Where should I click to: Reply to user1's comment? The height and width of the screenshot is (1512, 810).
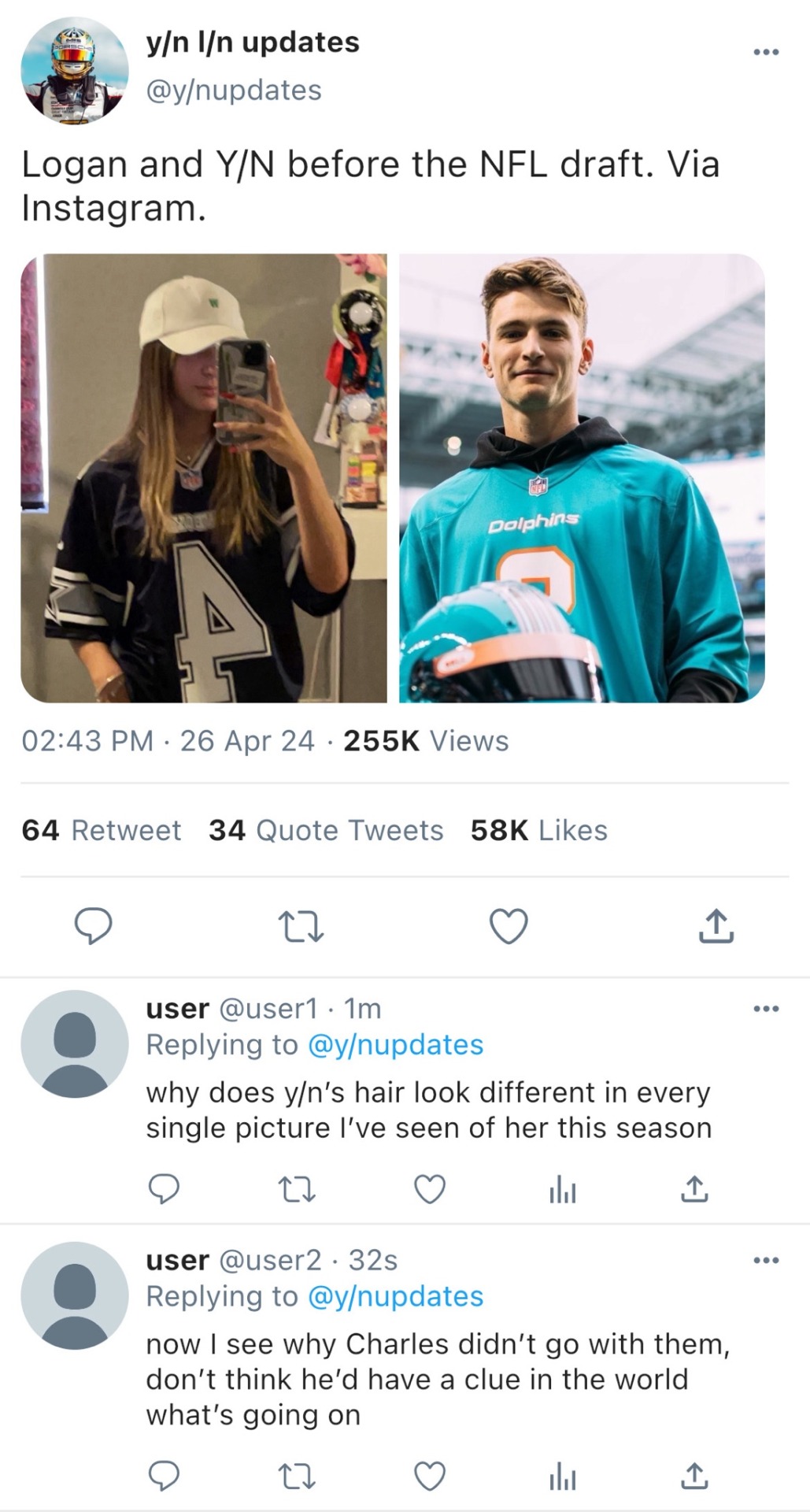click(x=164, y=1189)
